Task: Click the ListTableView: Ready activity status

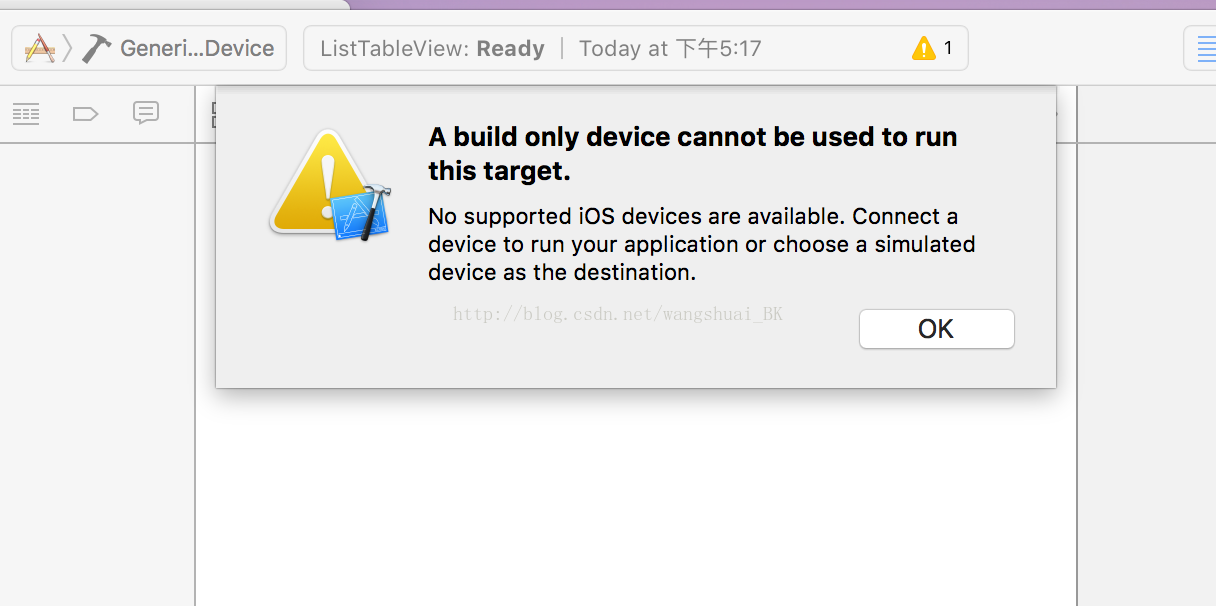Action: pyautogui.click(x=432, y=49)
